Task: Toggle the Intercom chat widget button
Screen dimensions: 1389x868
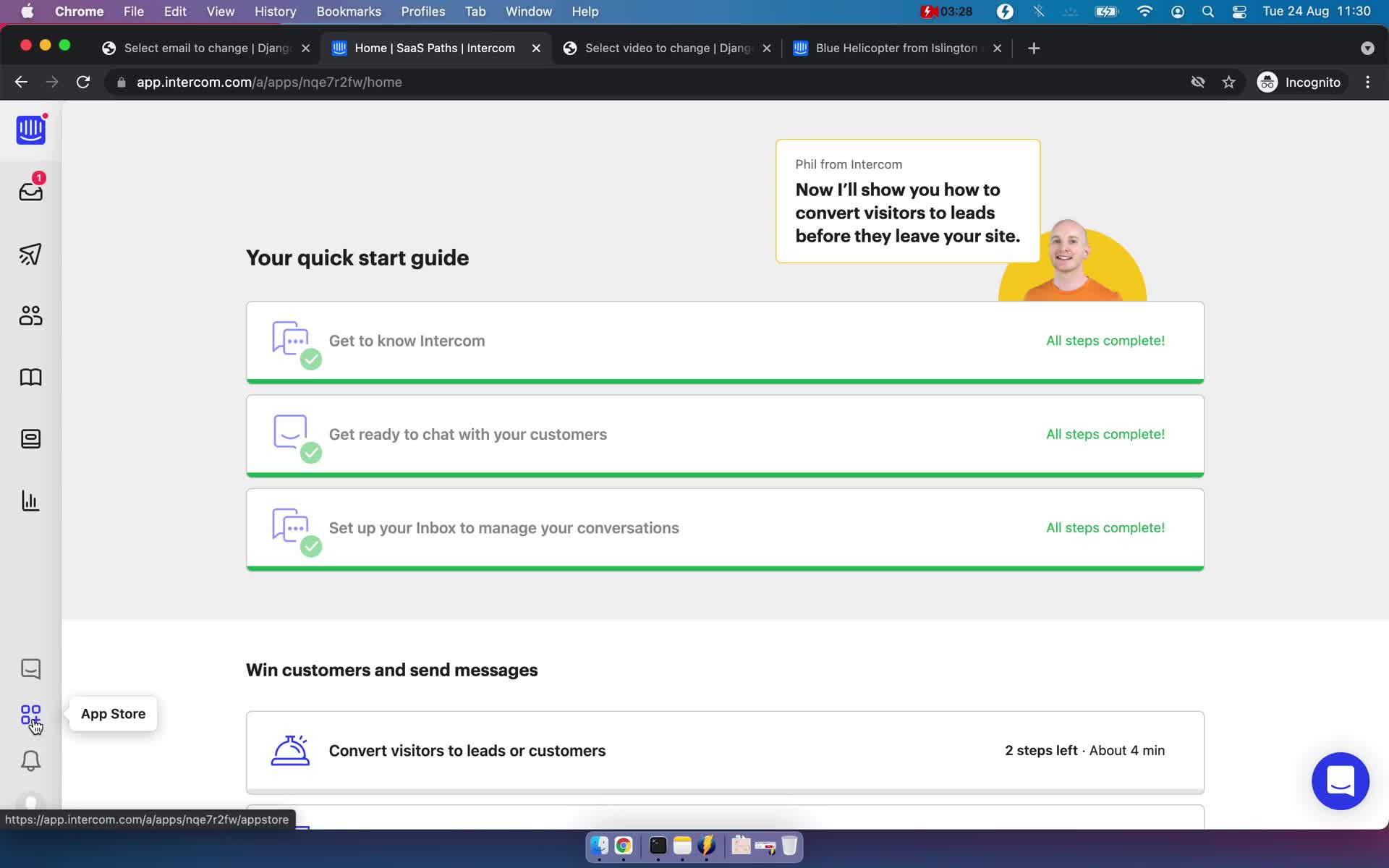Action: point(1341,781)
